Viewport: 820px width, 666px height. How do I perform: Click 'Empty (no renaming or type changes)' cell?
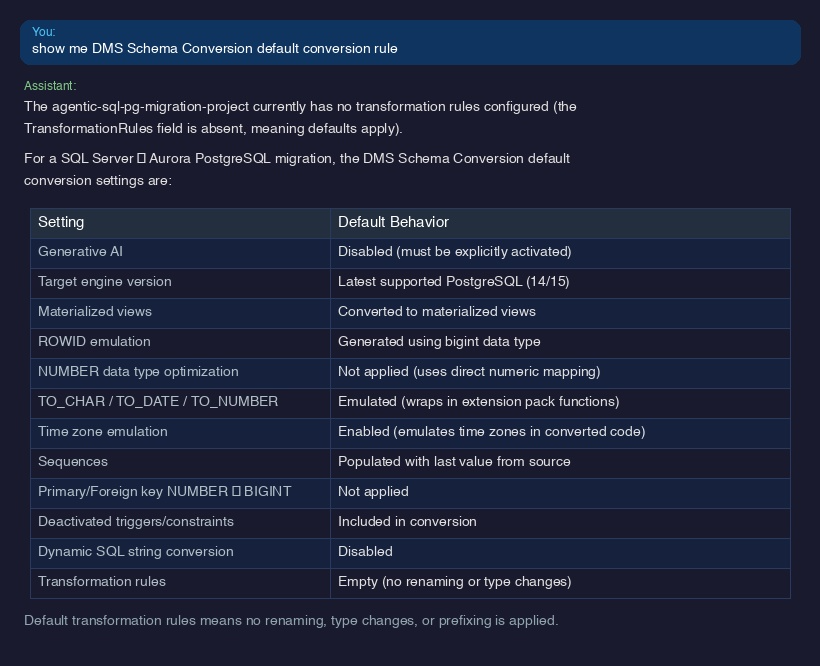(x=560, y=583)
